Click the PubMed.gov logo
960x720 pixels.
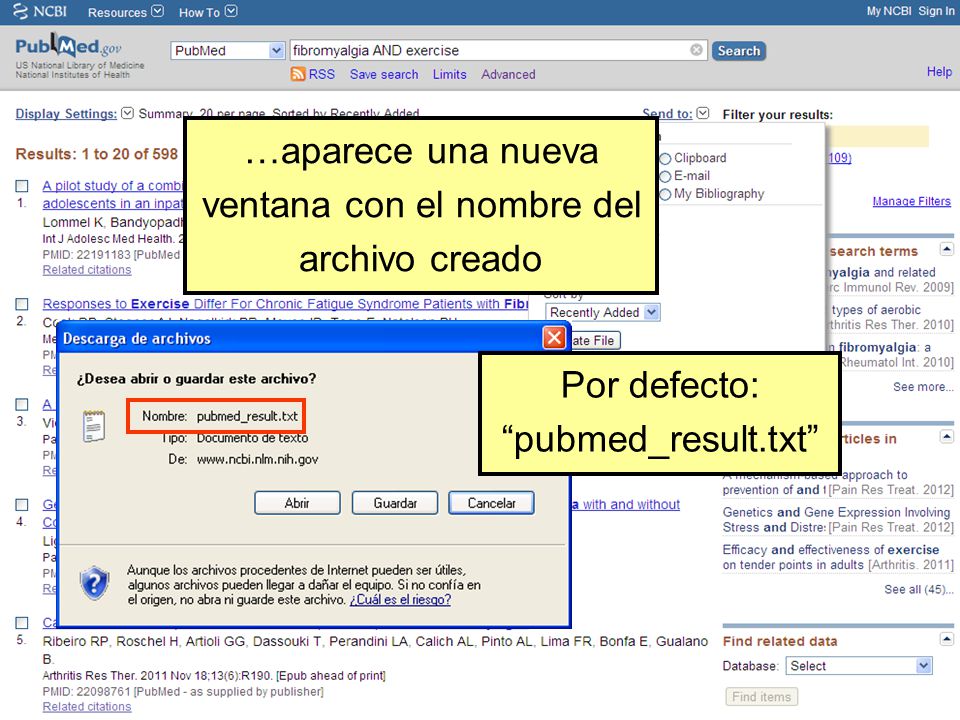coord(69,47)
